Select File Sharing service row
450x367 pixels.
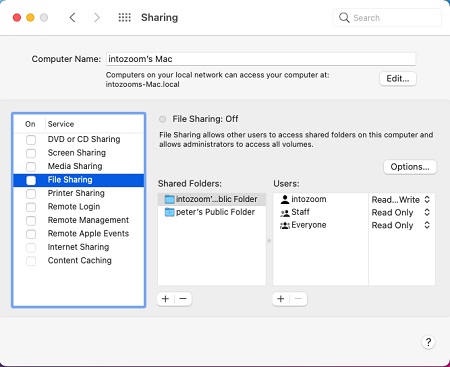point(79,180)
